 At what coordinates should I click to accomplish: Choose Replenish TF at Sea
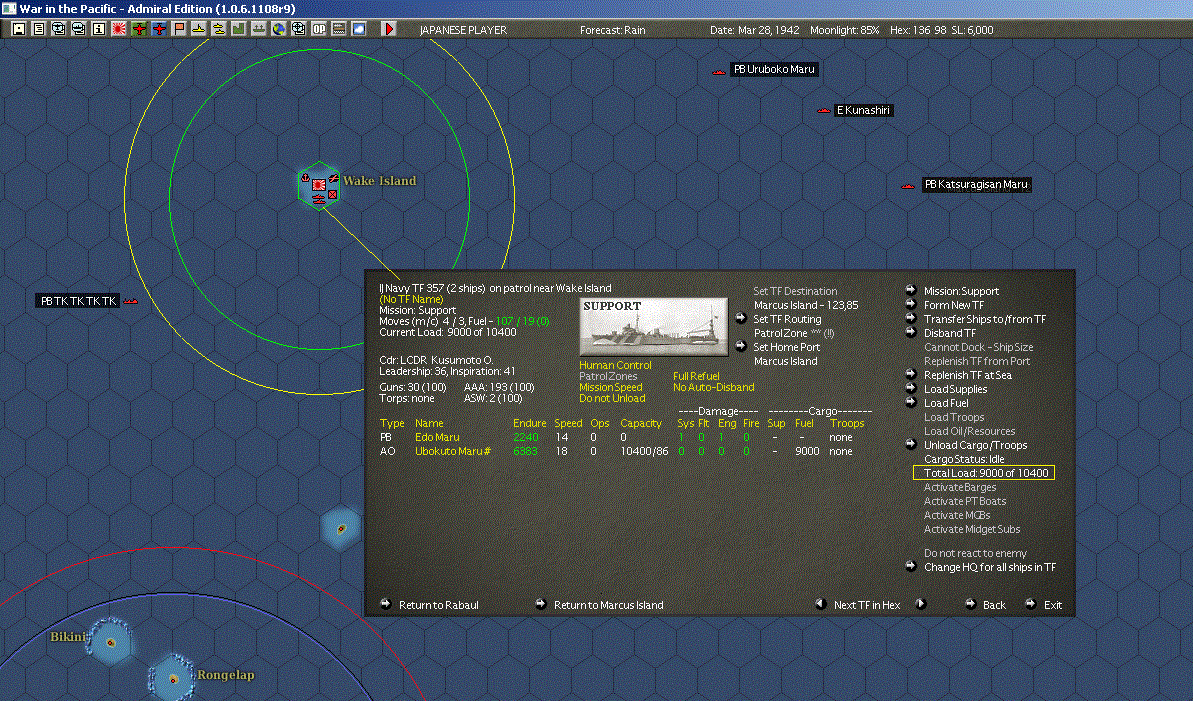pyautogui.click(x=968, y=375)
